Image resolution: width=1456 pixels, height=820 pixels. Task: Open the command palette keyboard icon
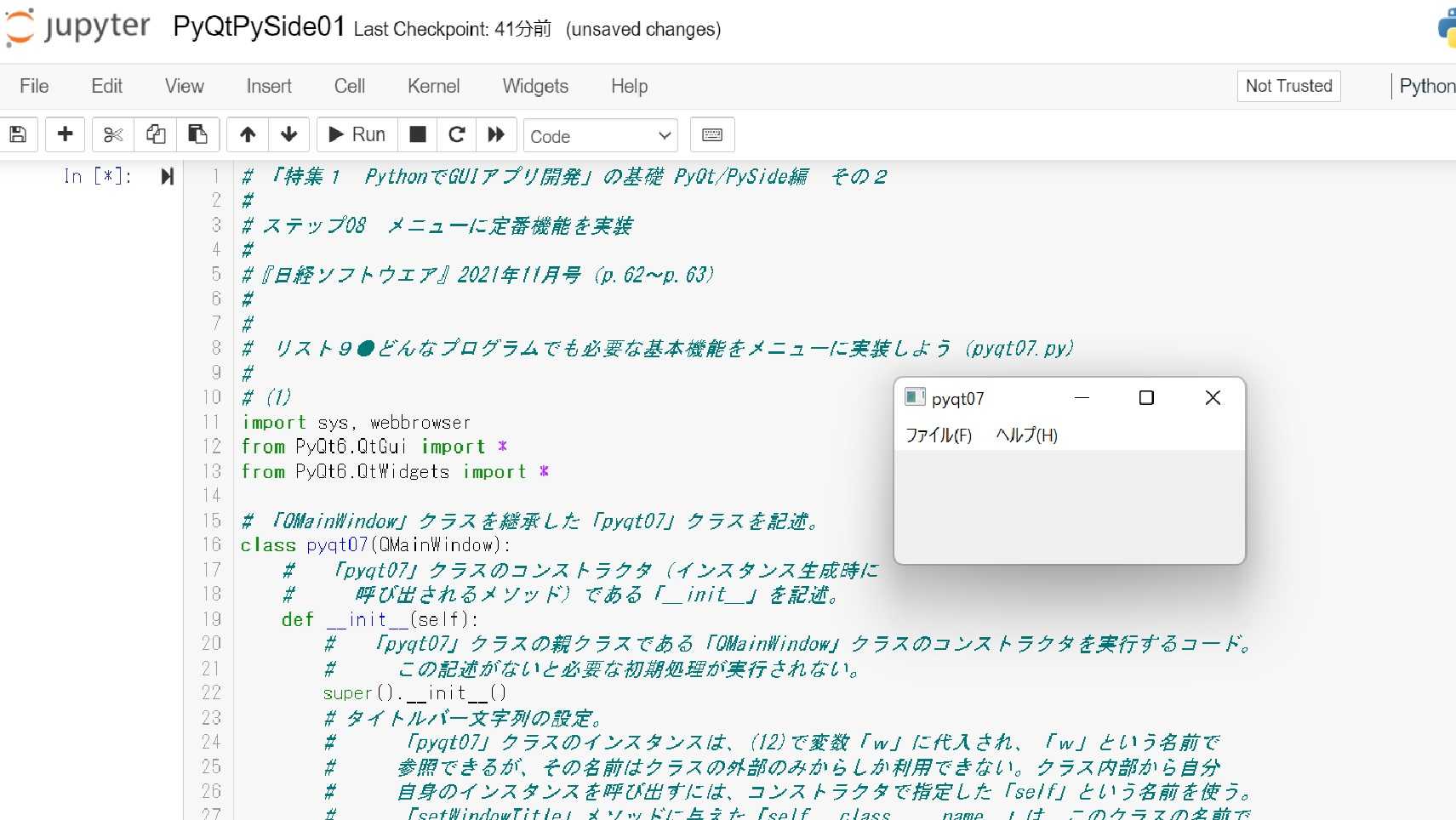pos(711,134)
